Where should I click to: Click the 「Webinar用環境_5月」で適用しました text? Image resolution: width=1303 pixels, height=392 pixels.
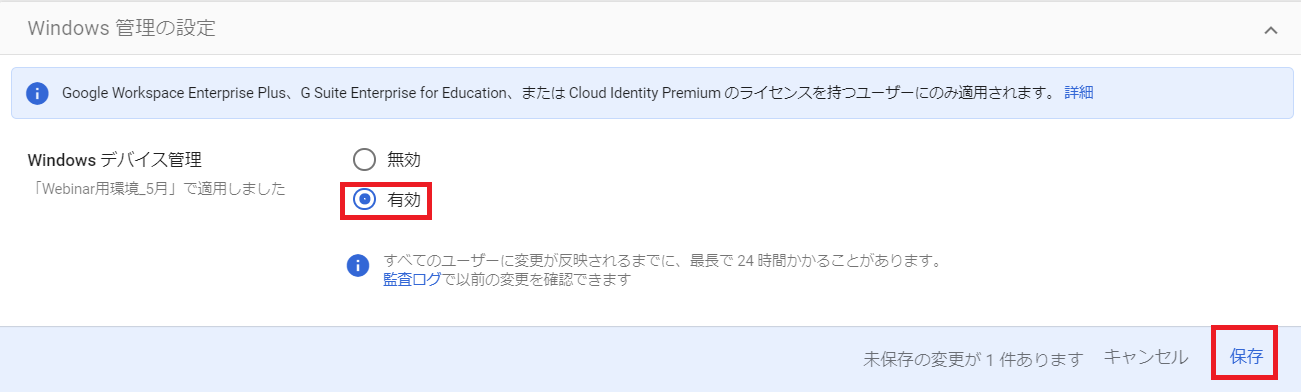pyautogui.click(x=156, y=188)
